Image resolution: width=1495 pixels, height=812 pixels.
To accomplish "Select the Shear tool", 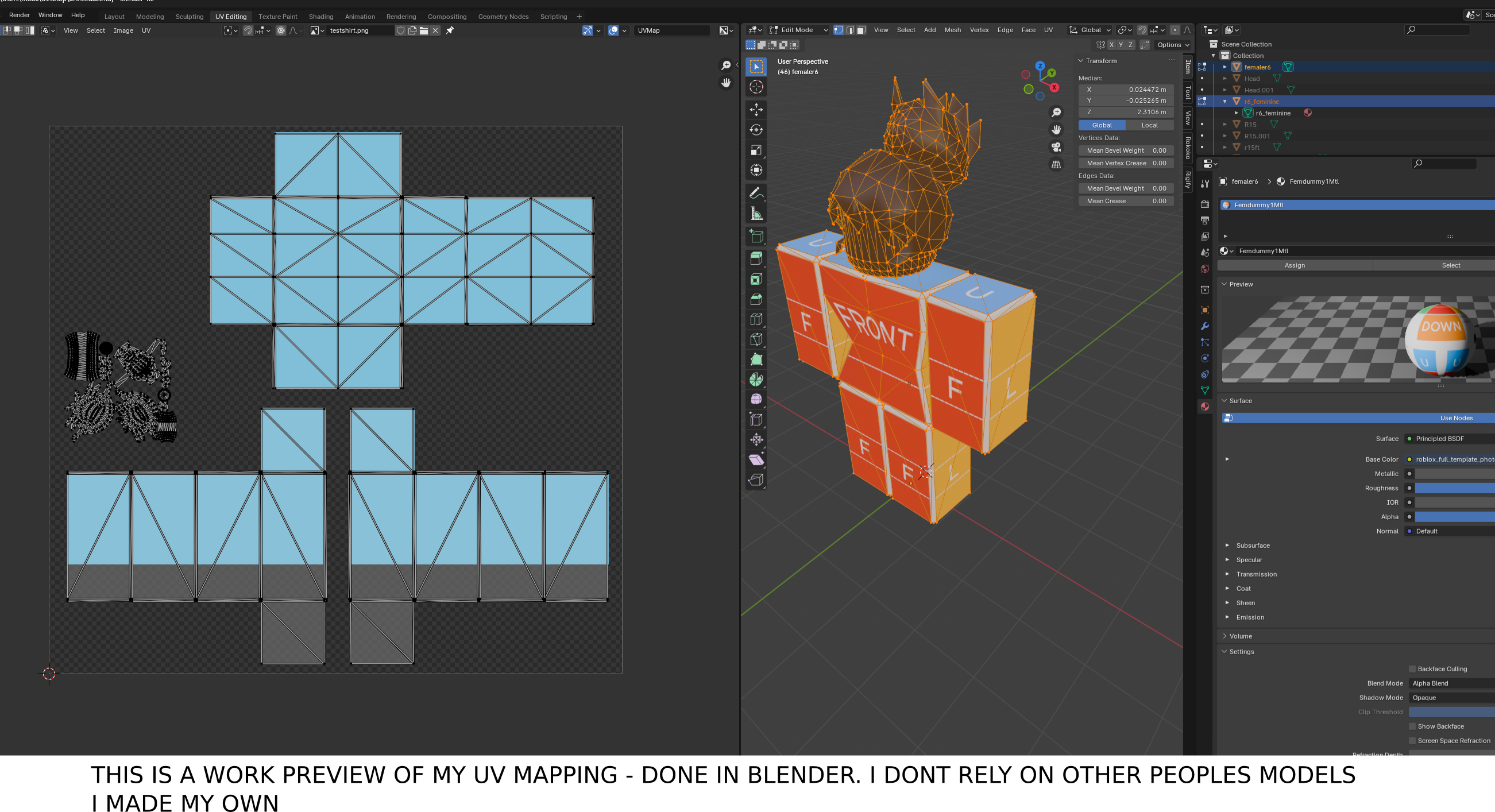I will [756, 459].
